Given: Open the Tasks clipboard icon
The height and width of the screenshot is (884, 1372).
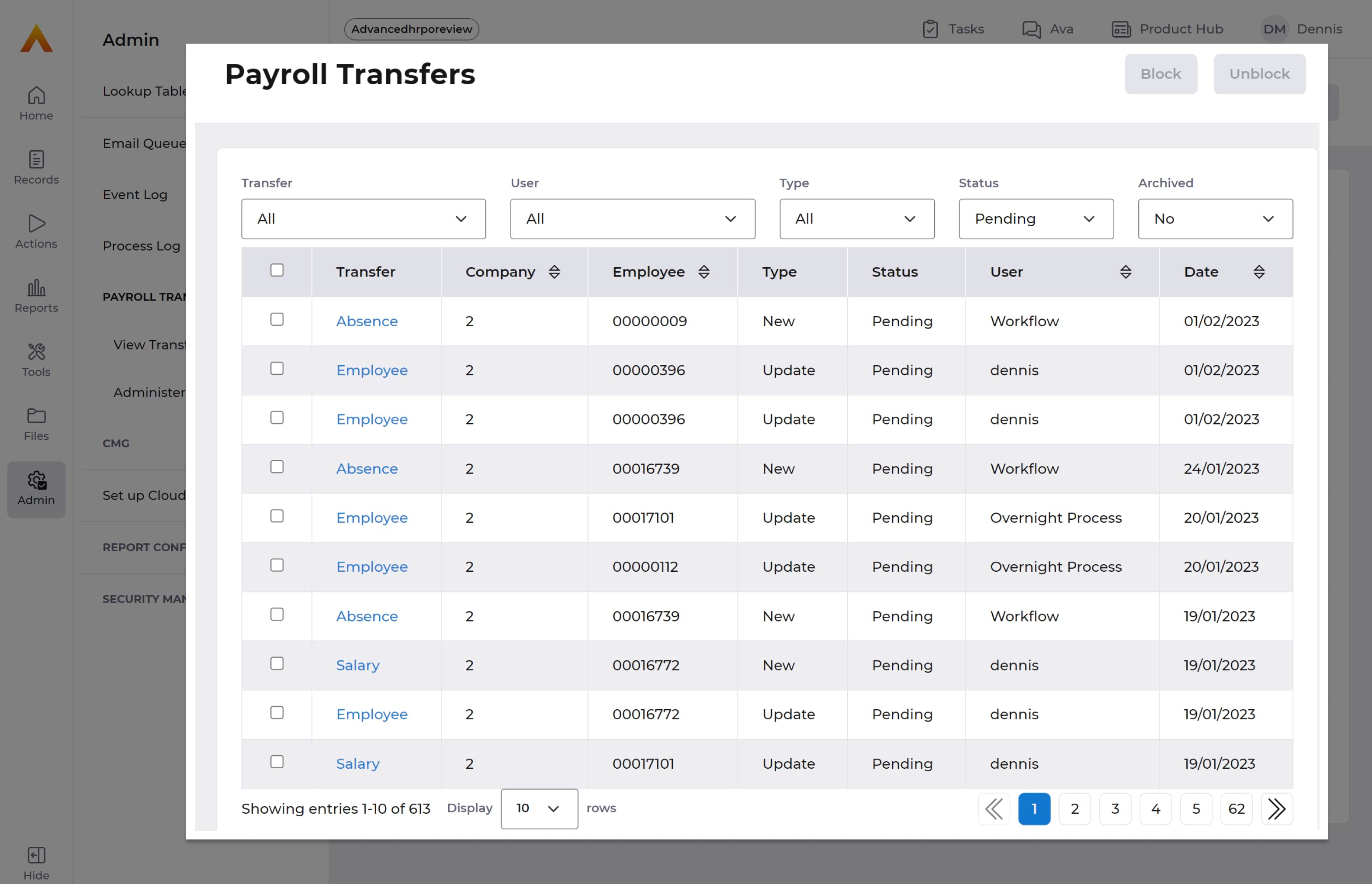Looking at the screenshot, I should (x=930, y=29).
